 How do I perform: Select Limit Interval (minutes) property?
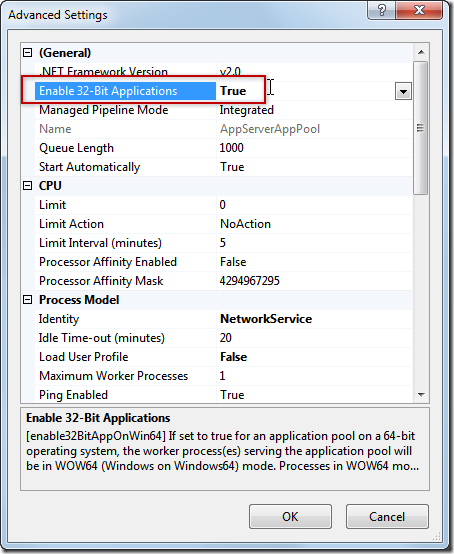pos(100,243)
